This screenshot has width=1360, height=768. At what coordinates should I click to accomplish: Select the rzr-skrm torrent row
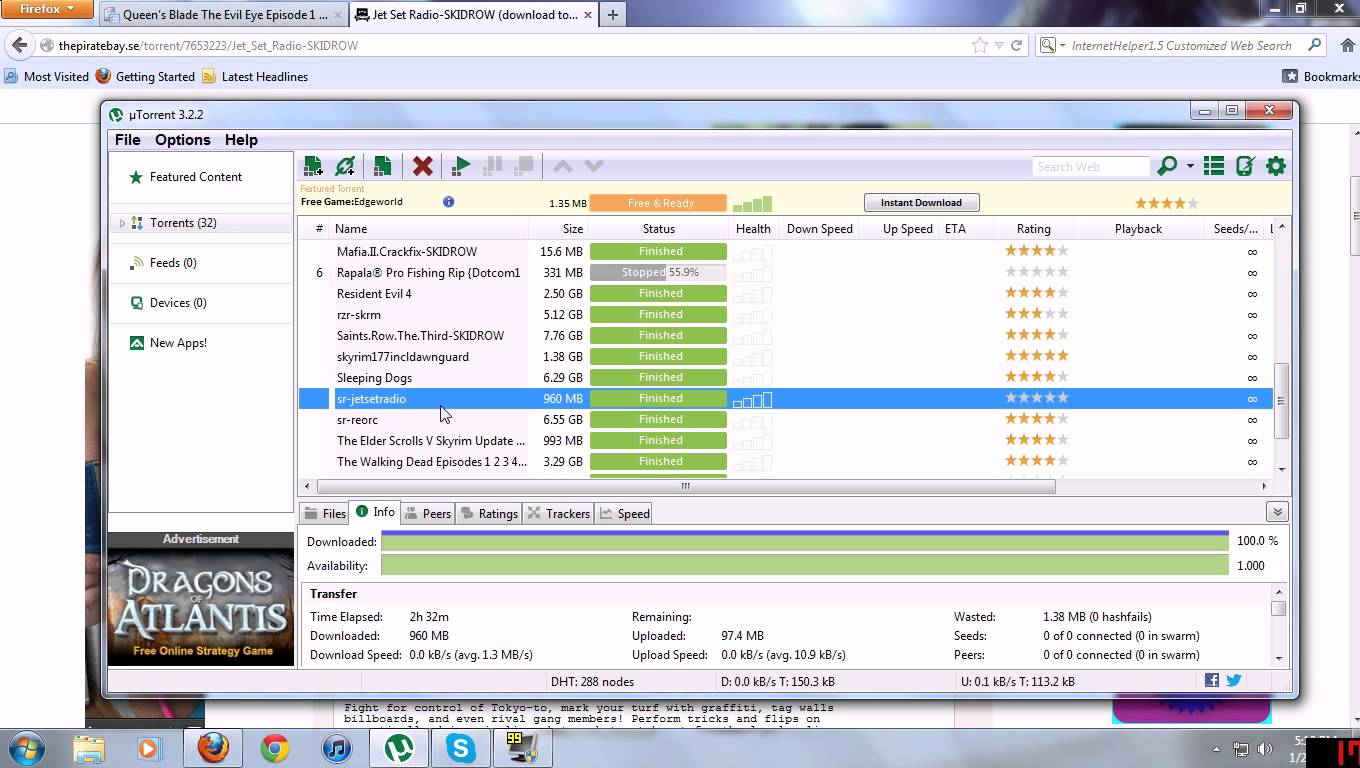coord(359,315)
